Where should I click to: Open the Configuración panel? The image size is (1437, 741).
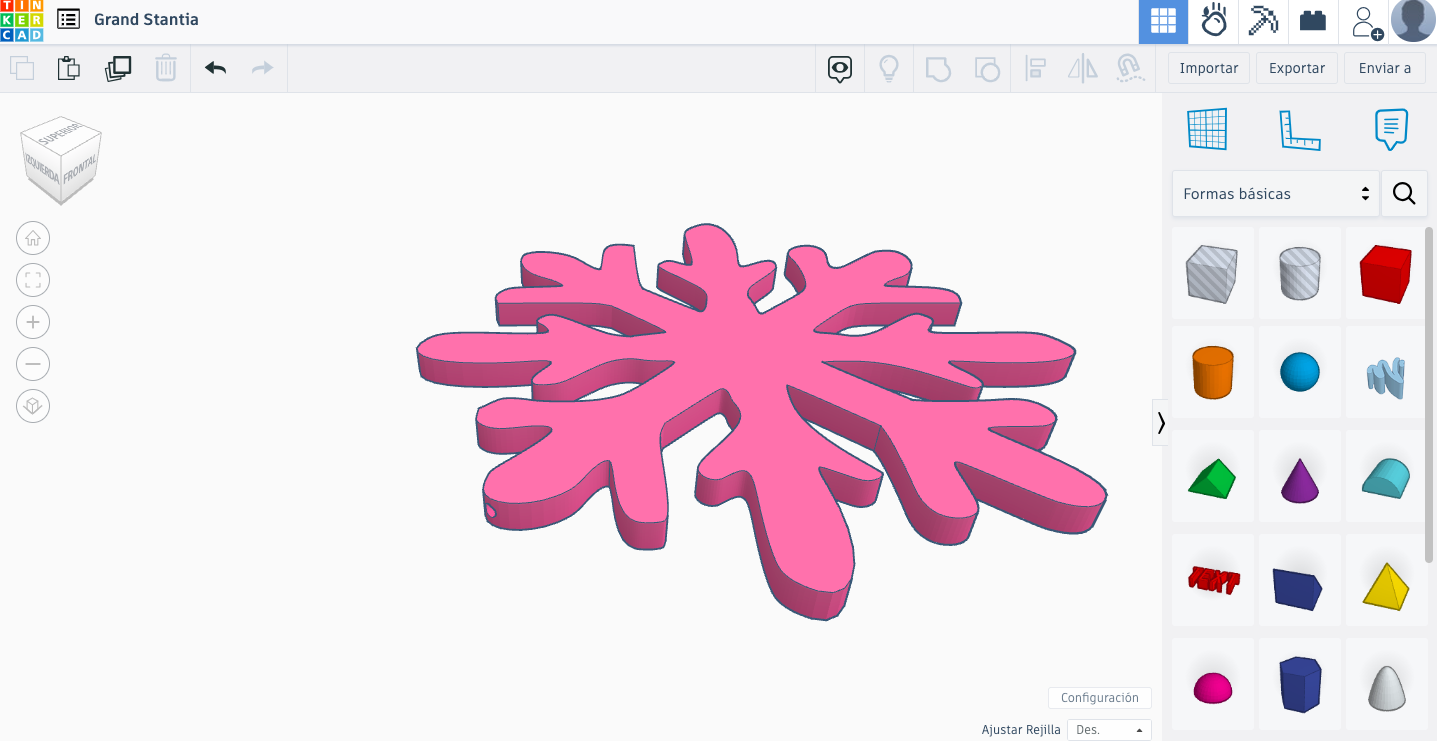(1099, 697)
